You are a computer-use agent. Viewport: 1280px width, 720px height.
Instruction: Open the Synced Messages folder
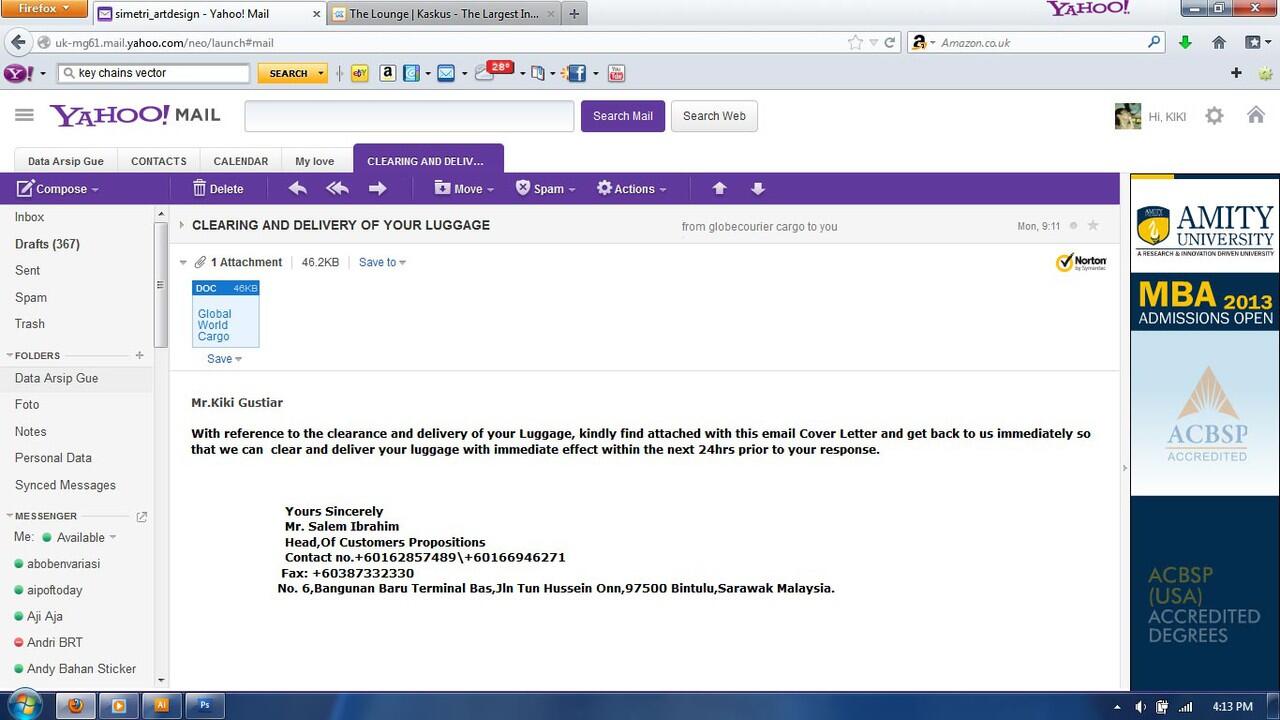coord(65,485)
